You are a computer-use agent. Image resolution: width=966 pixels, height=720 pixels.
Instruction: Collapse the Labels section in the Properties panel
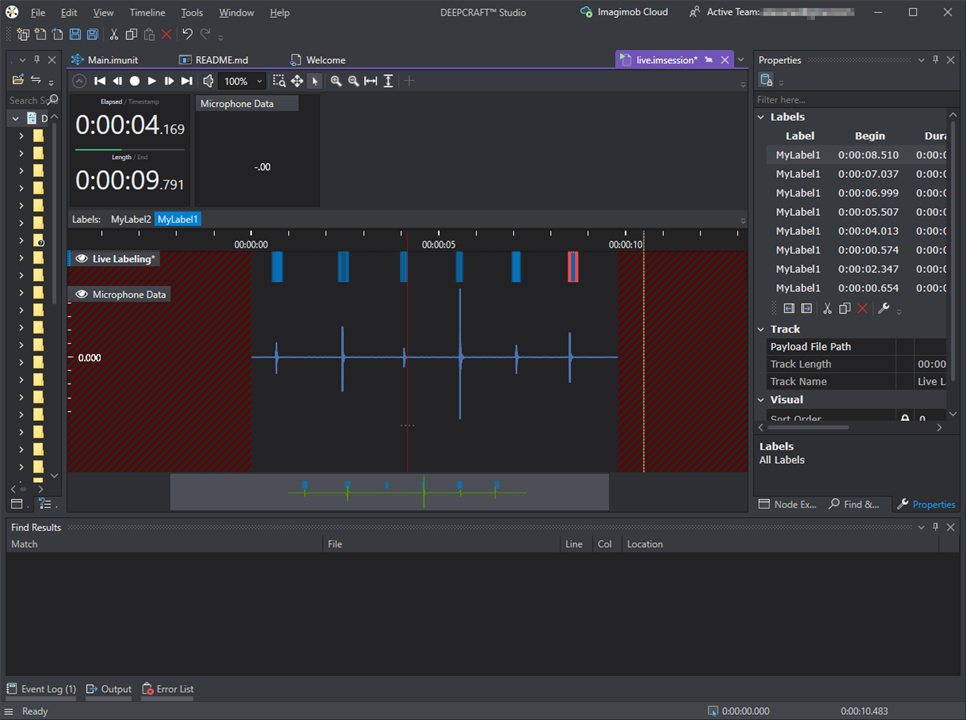(x=761, y=117)
